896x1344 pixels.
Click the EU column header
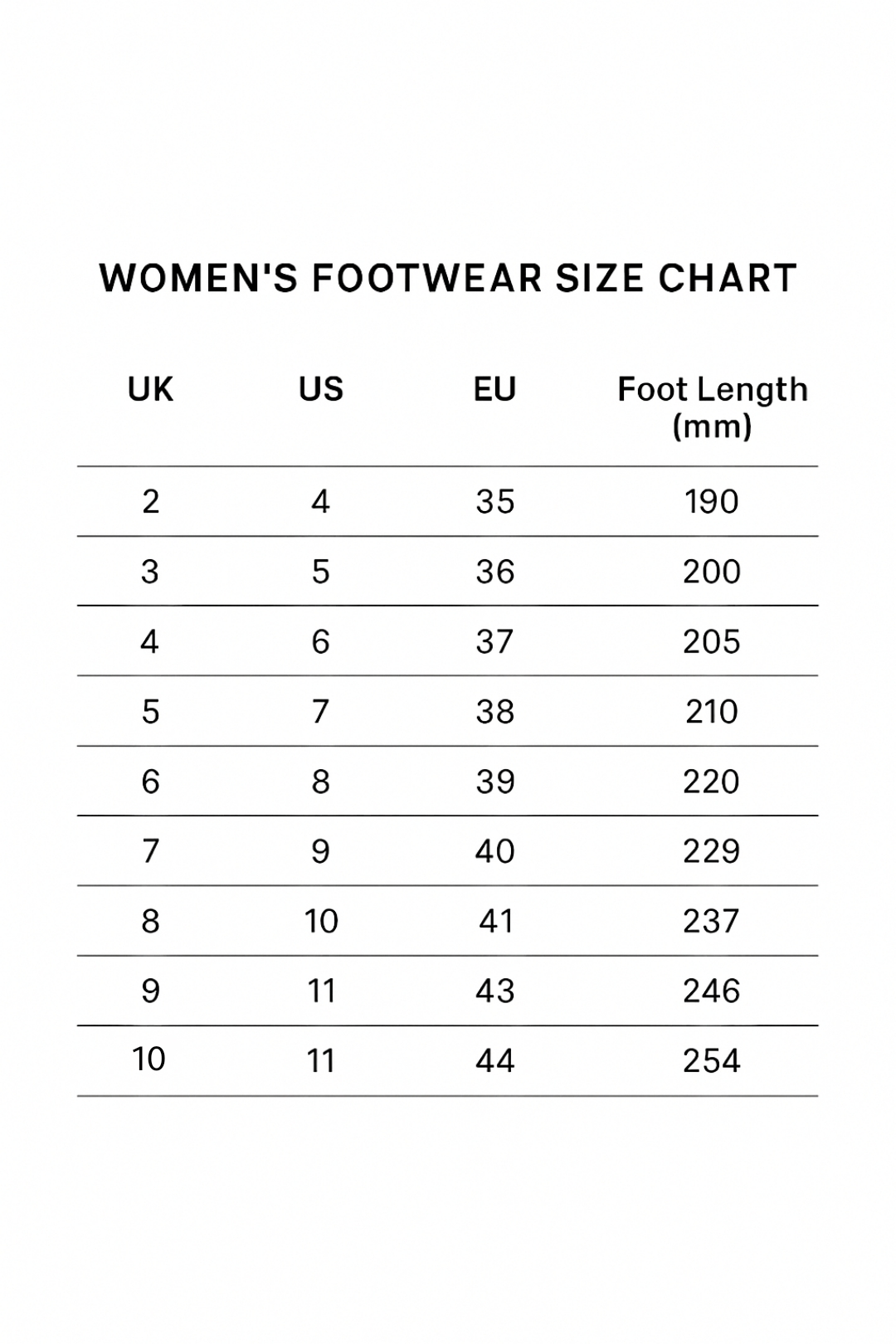tap(494, 389)
